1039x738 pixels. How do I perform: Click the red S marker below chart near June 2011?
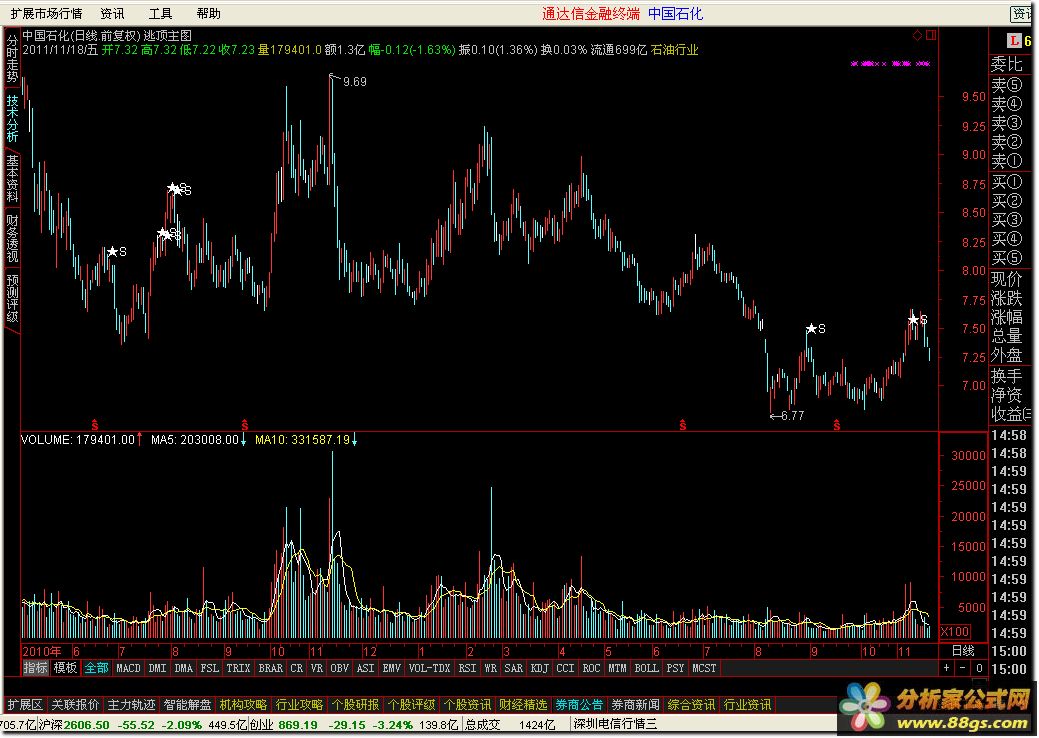[683, 425]
